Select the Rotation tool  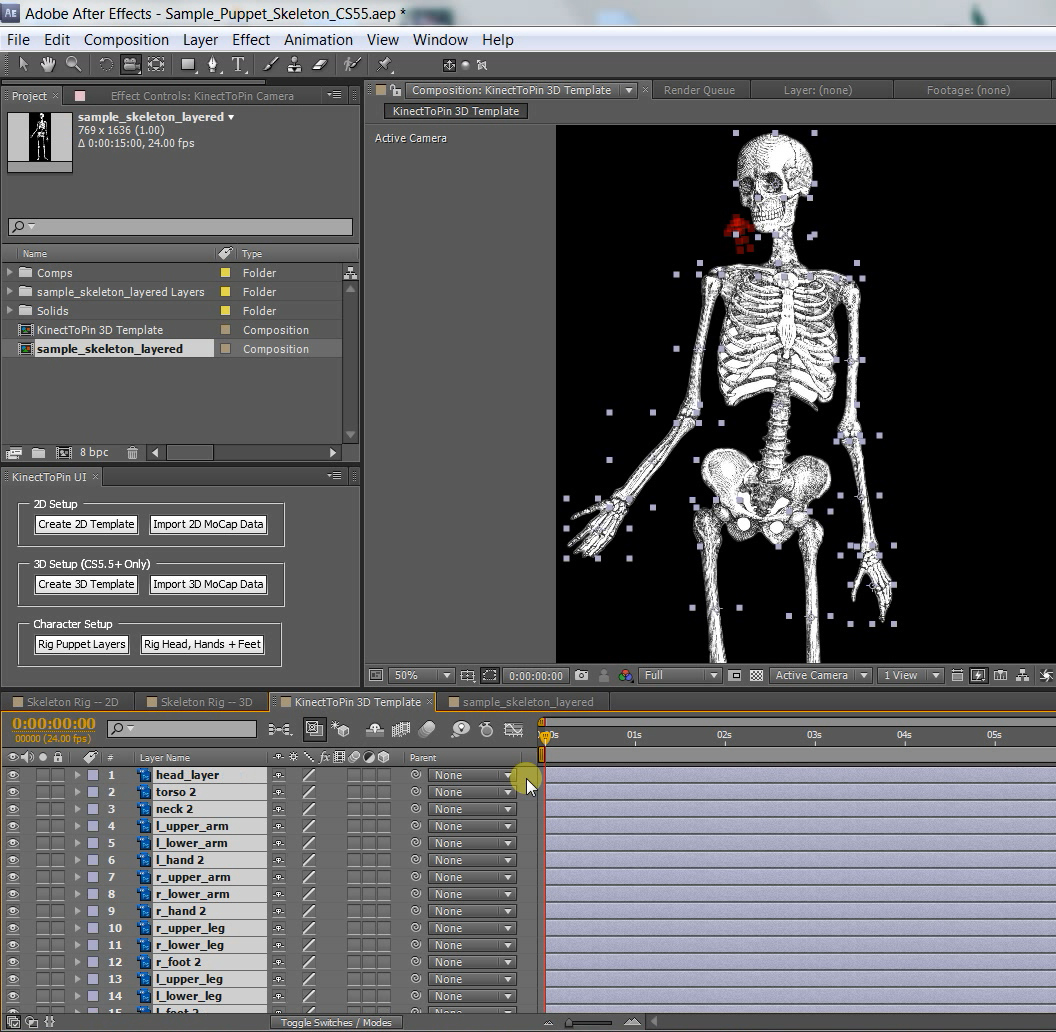point(106,65)
